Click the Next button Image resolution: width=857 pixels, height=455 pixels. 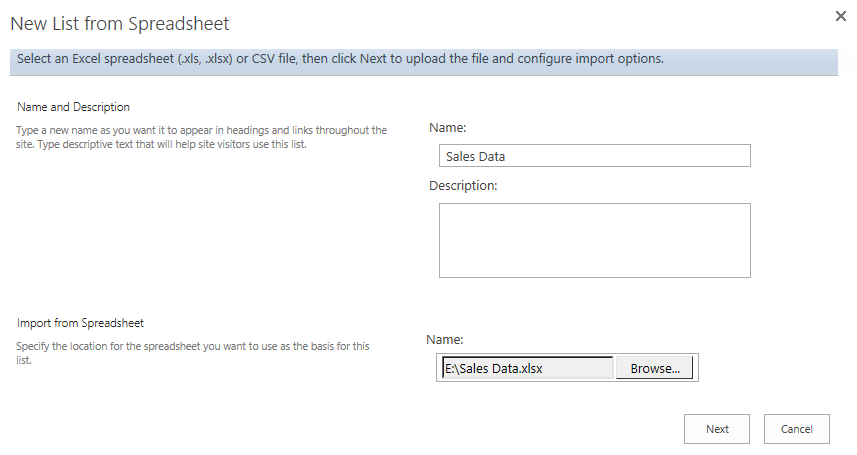pos(717,429)
